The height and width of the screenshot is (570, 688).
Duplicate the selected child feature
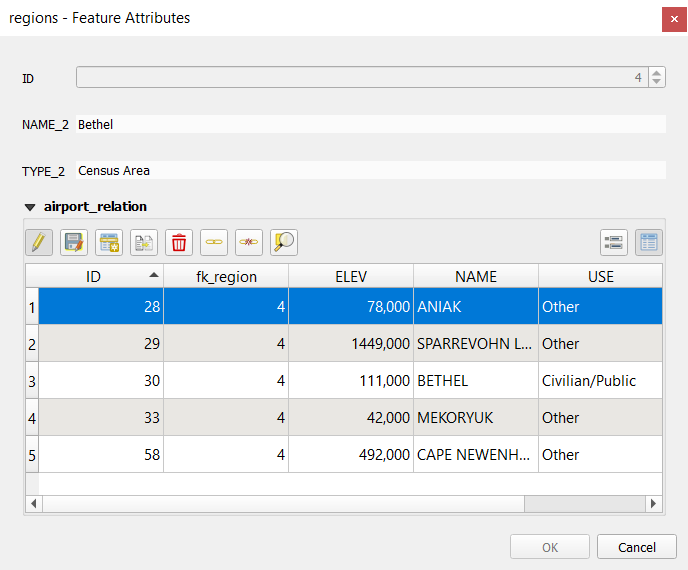pos(143,242)
